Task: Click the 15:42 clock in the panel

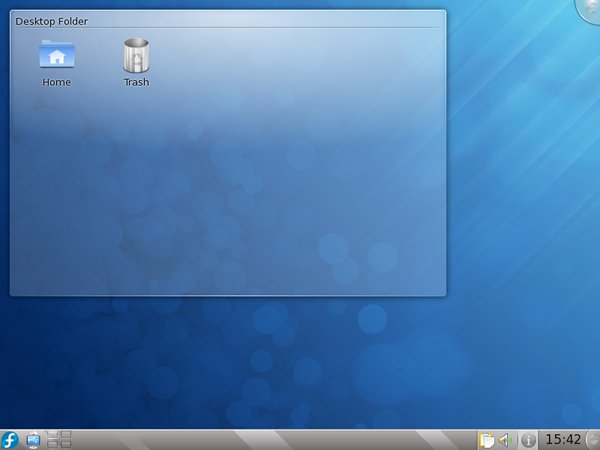Action: click(563, 440)
